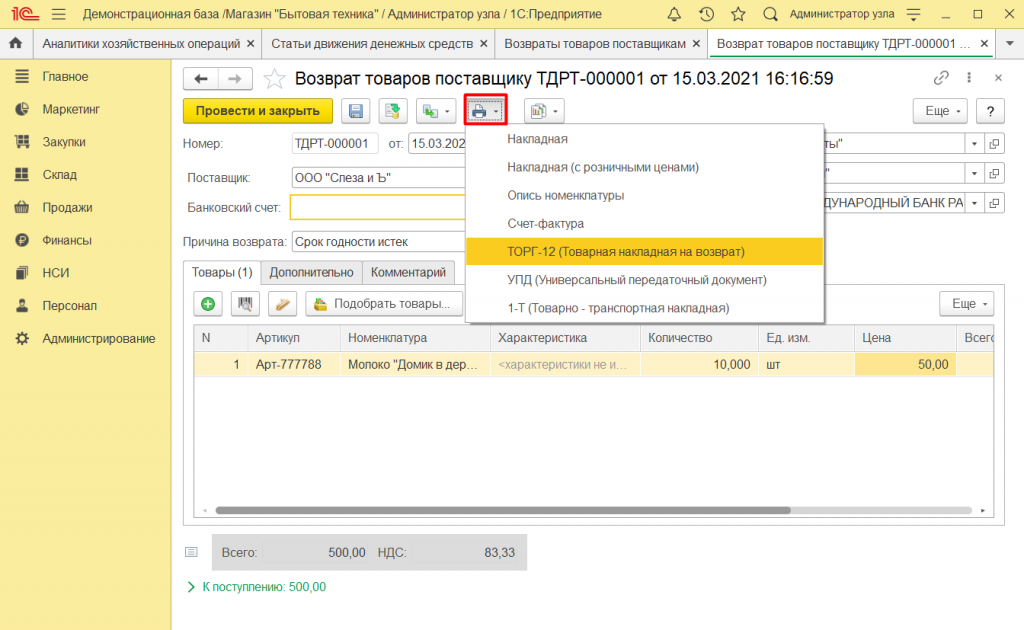Choose Счет-фактура from print menu

coord(545,223)
